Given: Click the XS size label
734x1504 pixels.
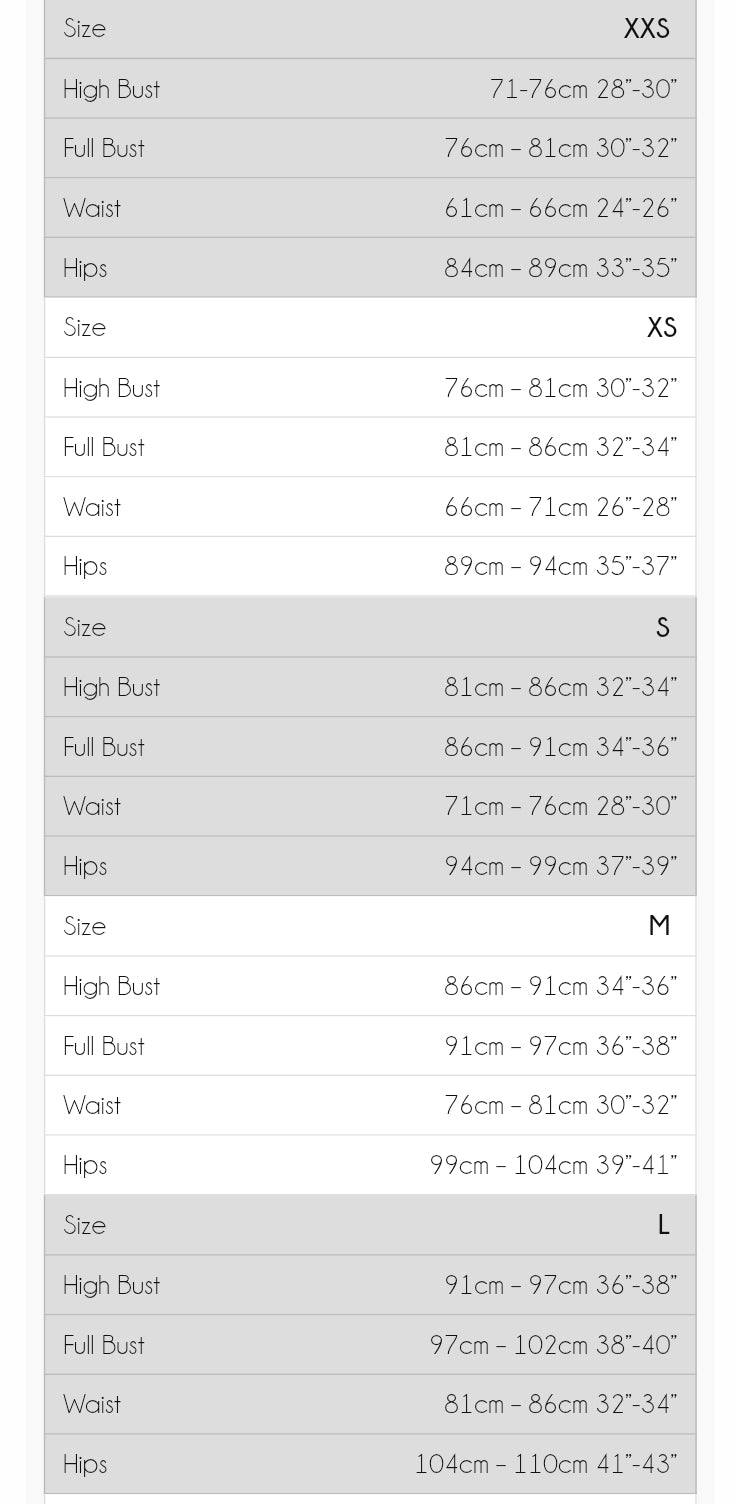Looking at the screenshot, I should [662, 328].
